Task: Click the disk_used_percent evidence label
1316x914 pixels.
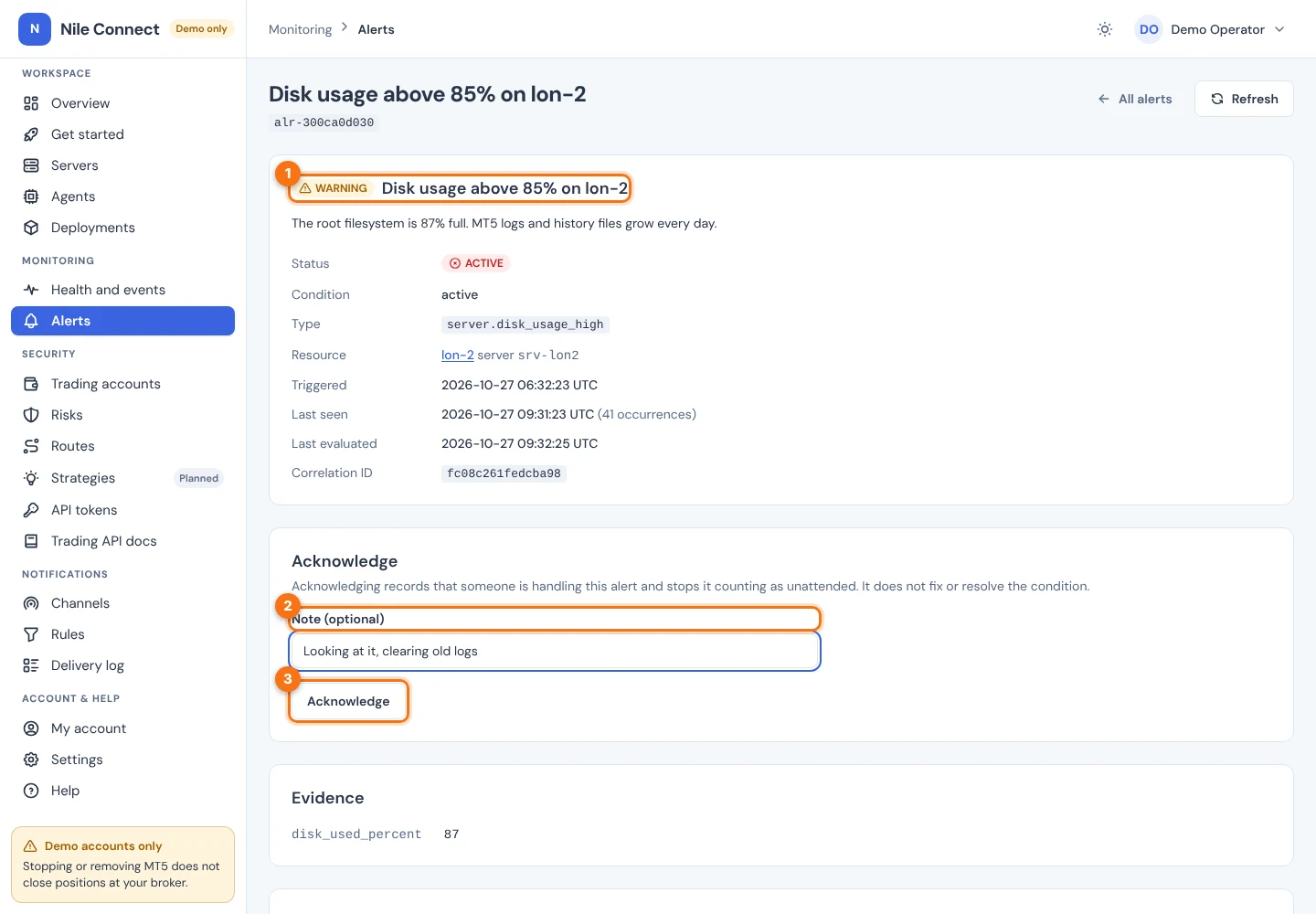Action: point(356,834)
